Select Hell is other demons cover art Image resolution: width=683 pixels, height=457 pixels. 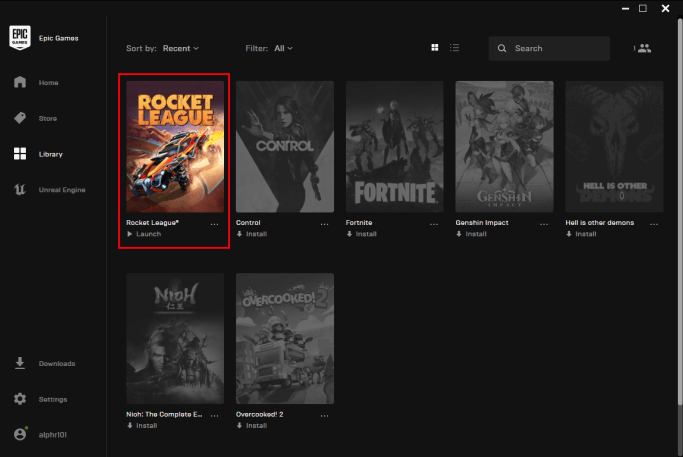click(x=614, y=146)
